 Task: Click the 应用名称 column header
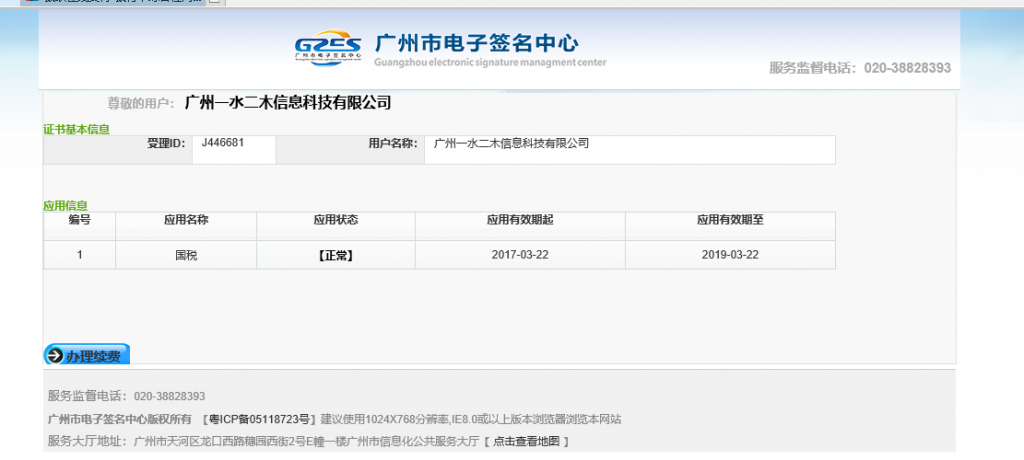(x=186, y=220)
